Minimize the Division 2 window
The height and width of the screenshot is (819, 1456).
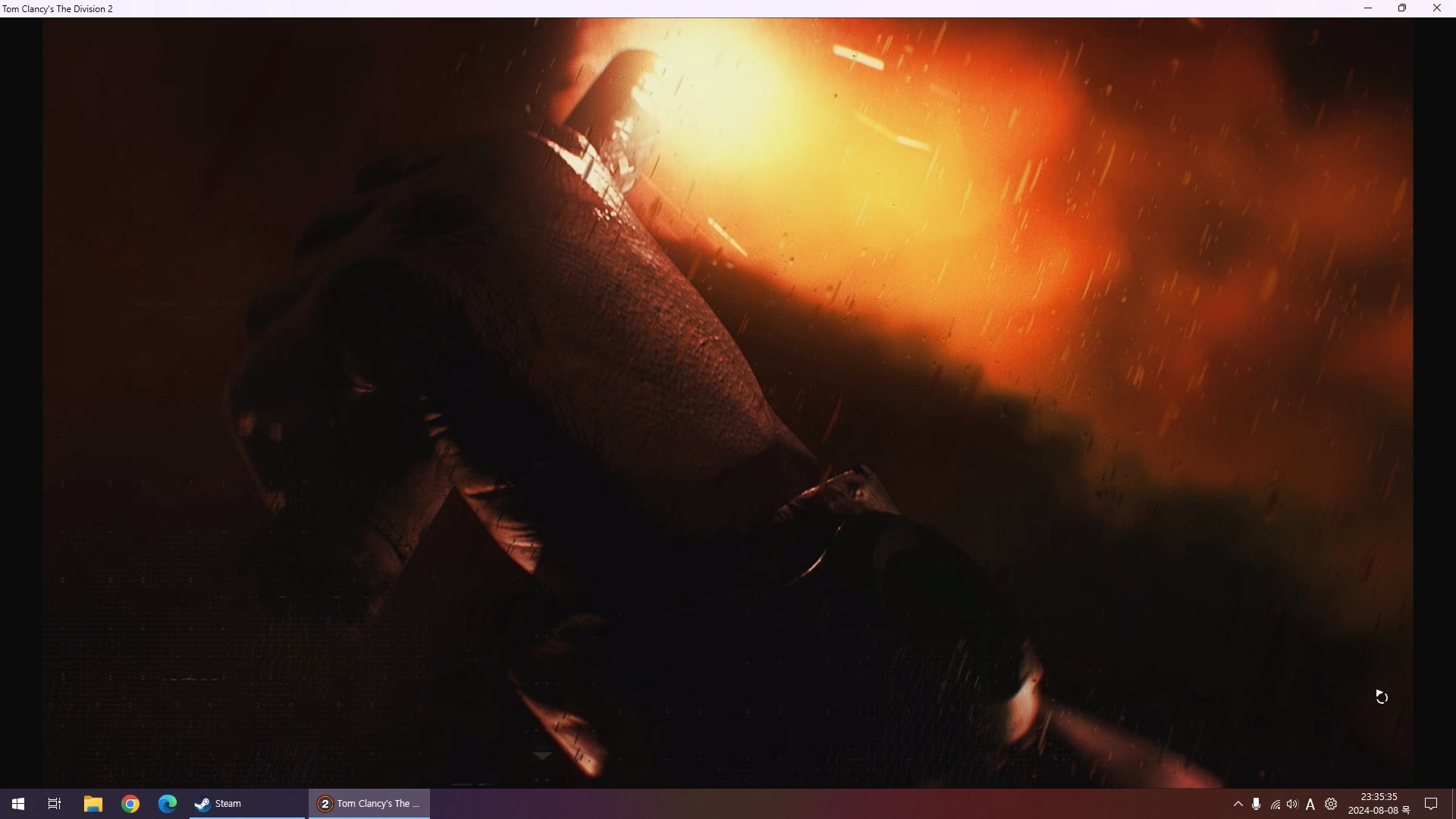coord(1368,8)
